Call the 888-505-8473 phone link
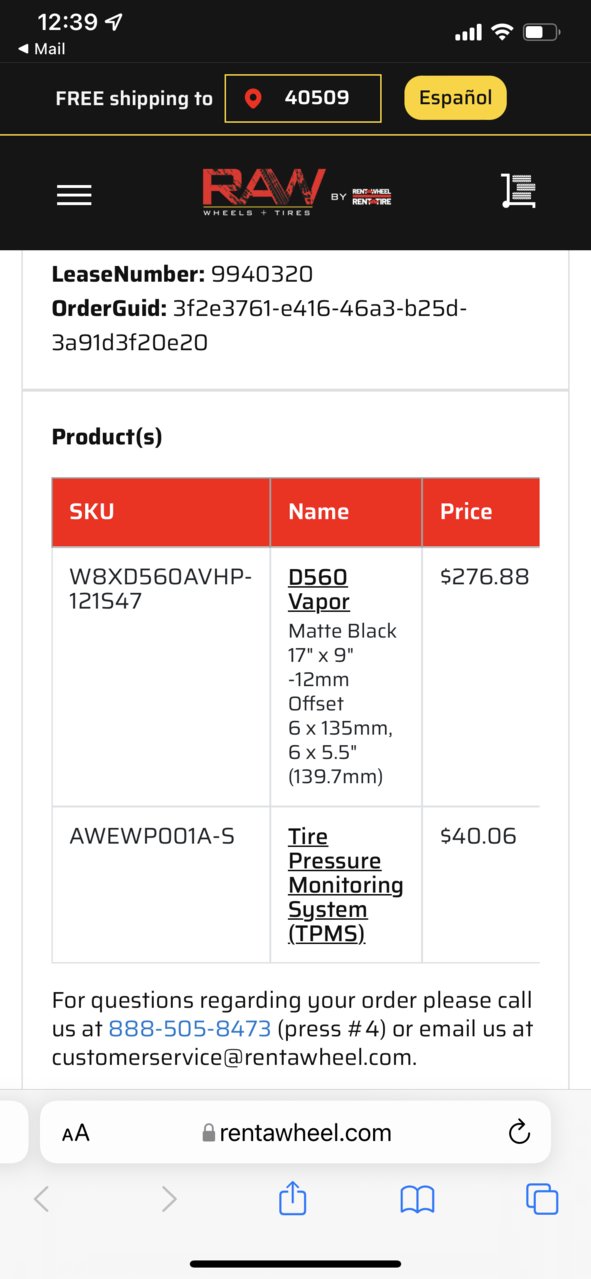The height and width of the screenshot is (1279, 591). 190,1028
